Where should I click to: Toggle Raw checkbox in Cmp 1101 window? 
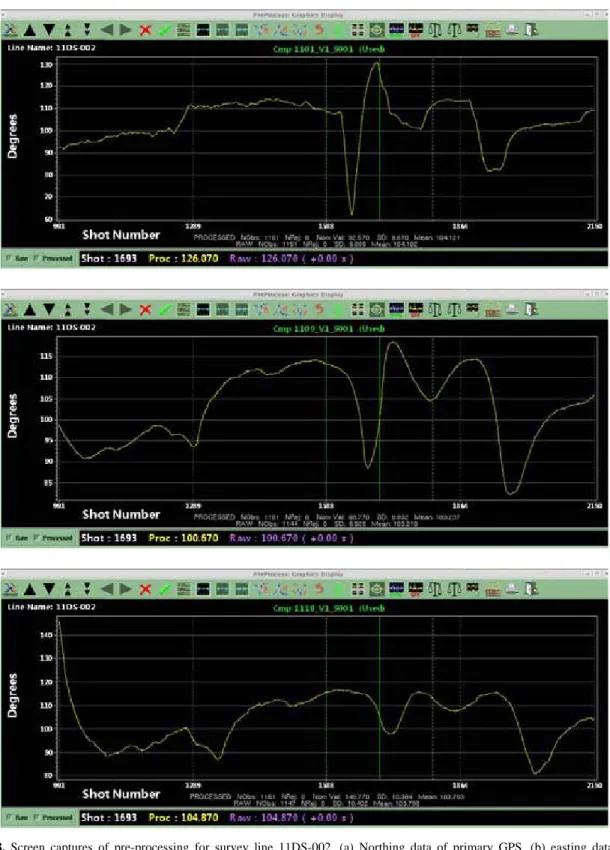(9, 259)
